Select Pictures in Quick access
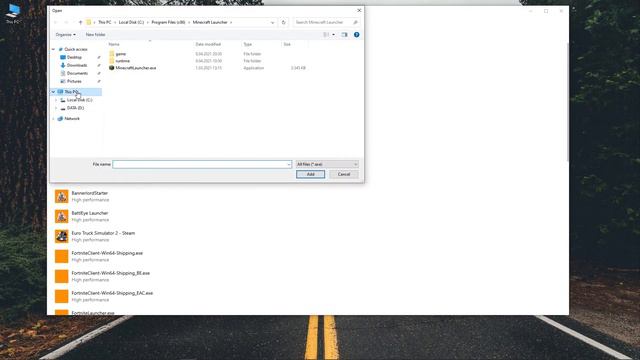640x360 pixels. point(74,82)
